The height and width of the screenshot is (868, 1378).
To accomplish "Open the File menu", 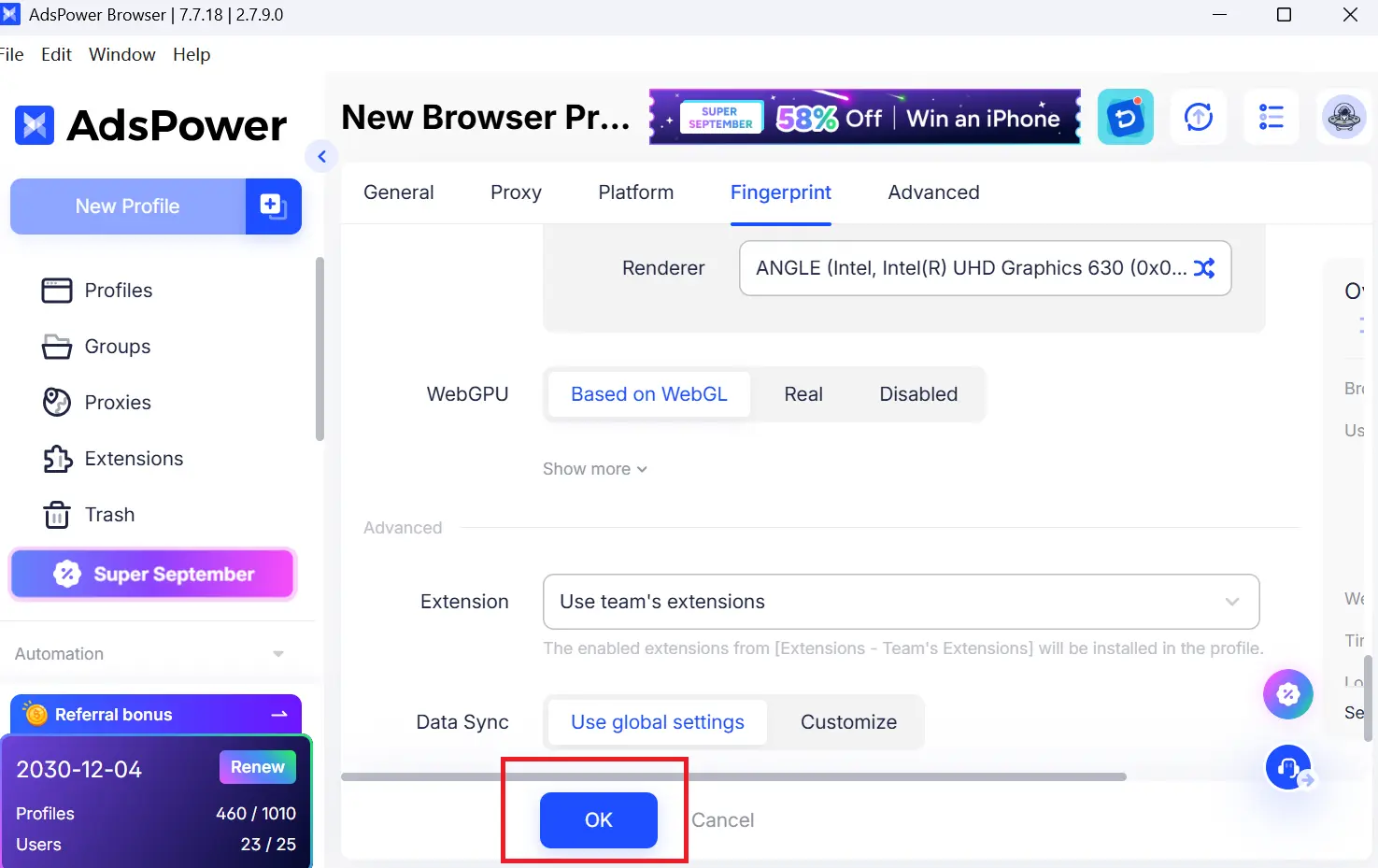I will point(11,54).
